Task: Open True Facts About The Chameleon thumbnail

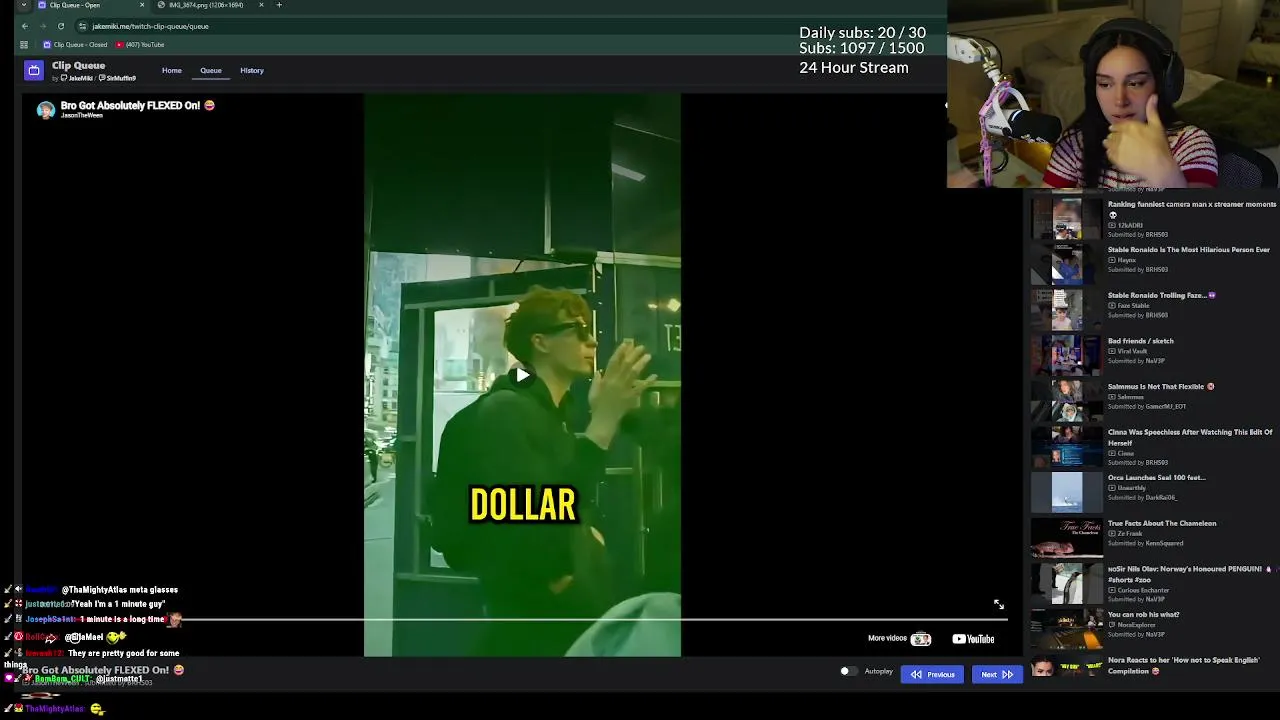Action: point(1067,538)
